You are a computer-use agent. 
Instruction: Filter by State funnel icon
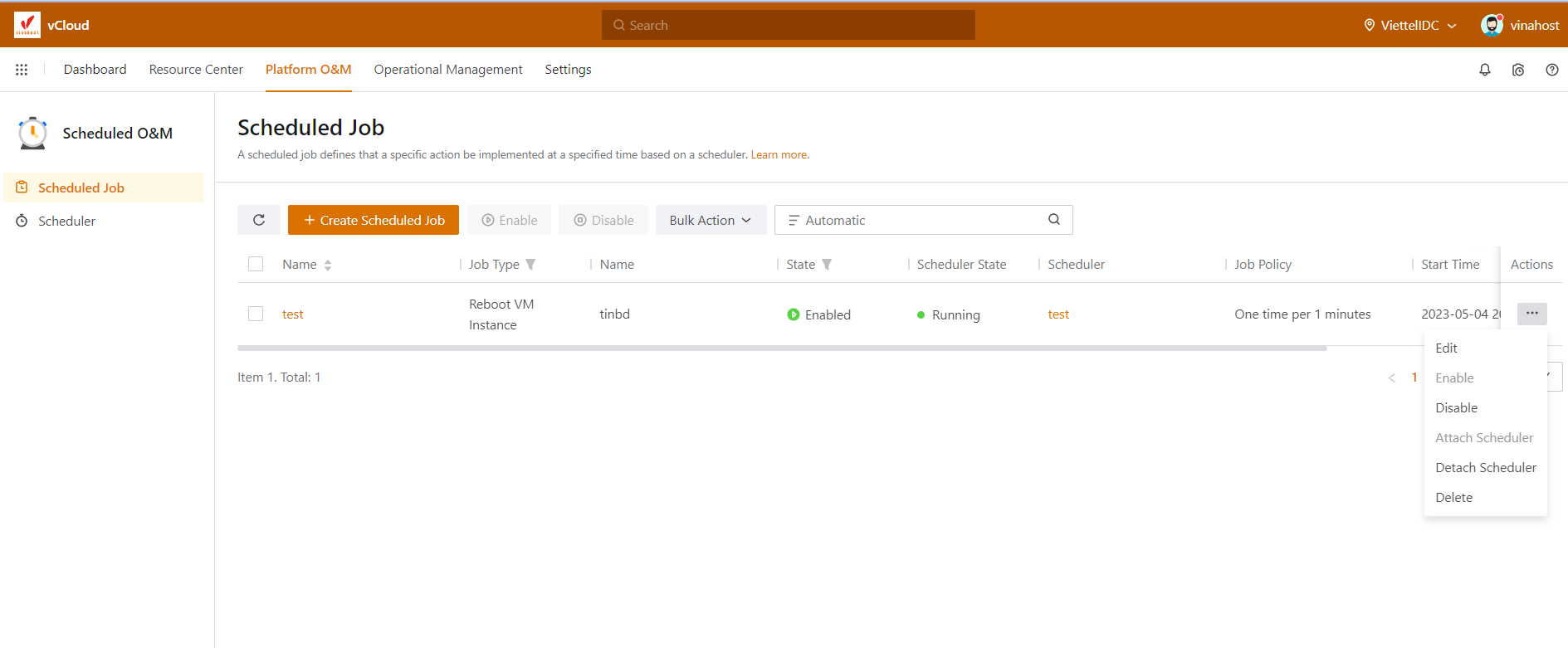point(827,265)
